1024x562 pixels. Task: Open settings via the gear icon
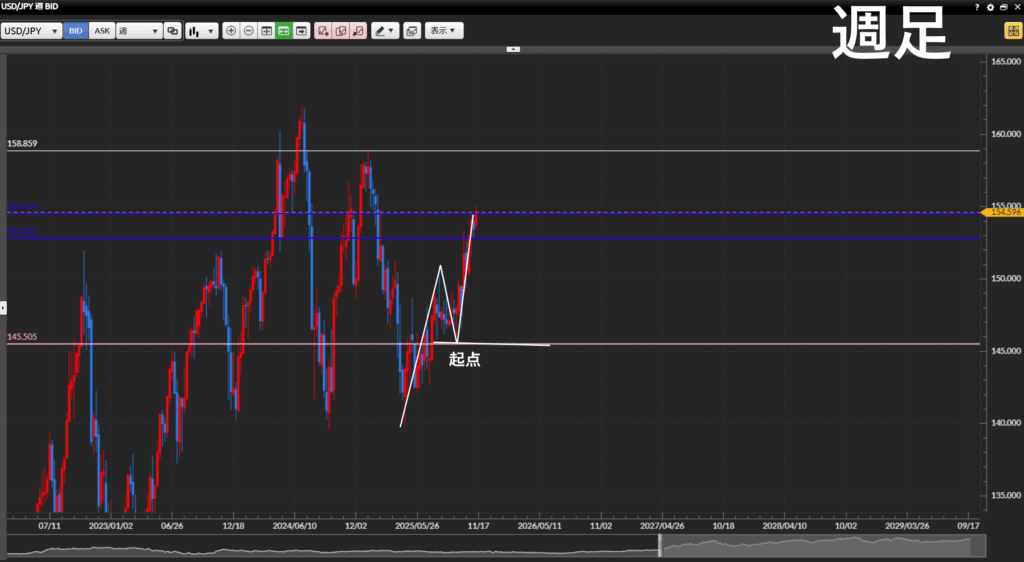point(990,7)
